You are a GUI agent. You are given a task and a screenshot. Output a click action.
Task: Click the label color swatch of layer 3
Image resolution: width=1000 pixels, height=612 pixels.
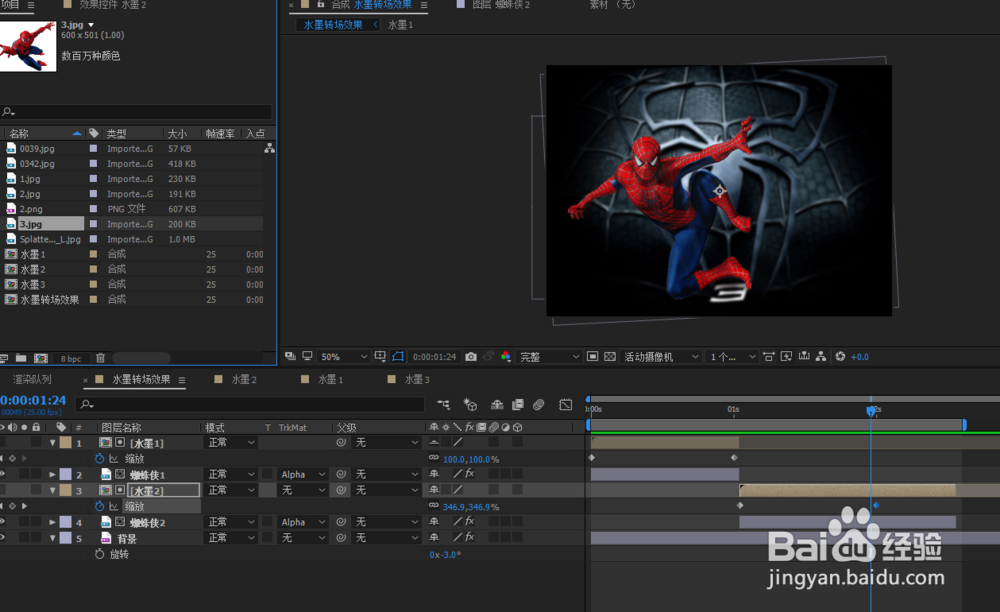[66, 490]
